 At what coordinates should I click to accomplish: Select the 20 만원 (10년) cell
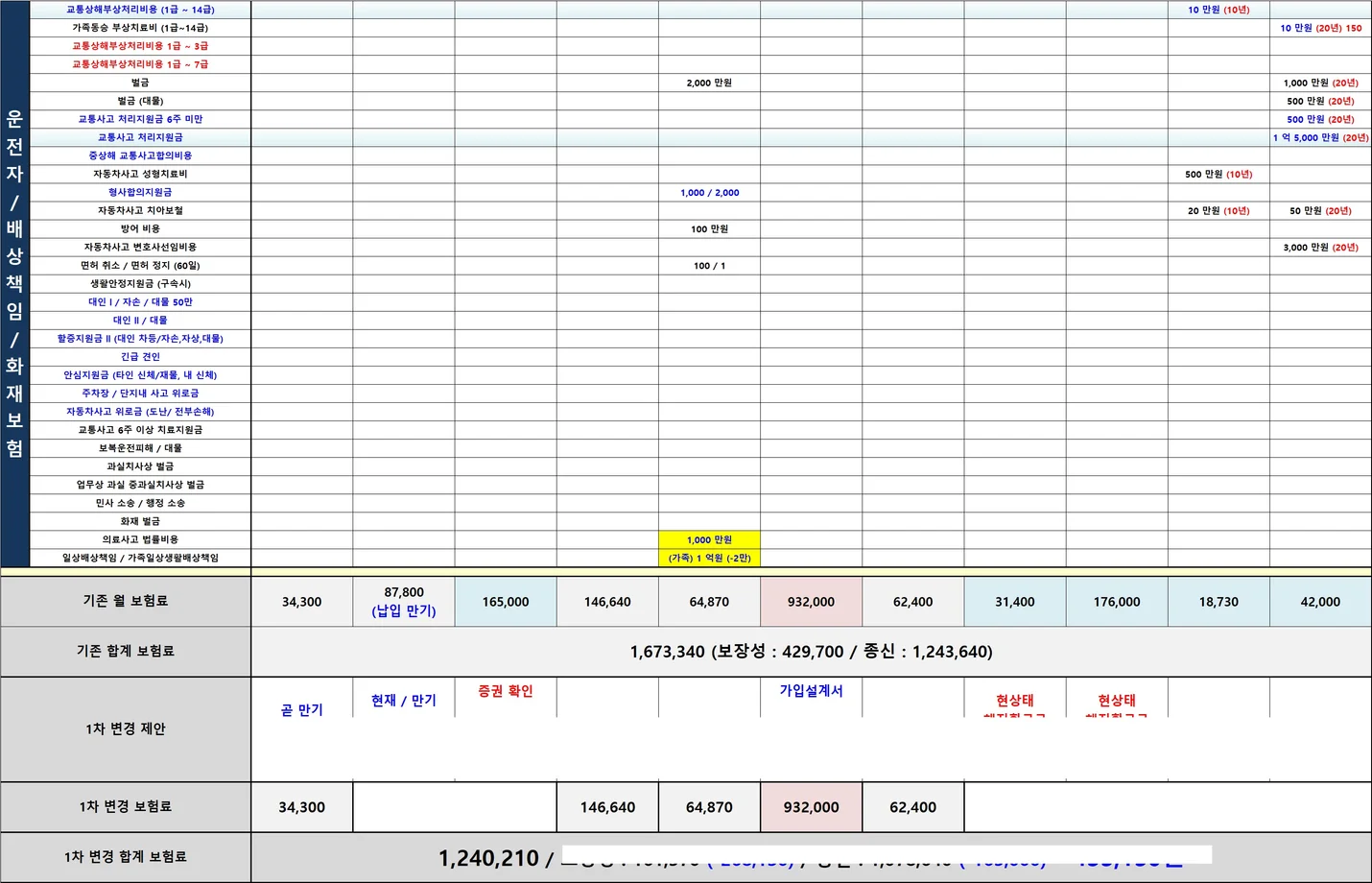[x=1218, y=210]
